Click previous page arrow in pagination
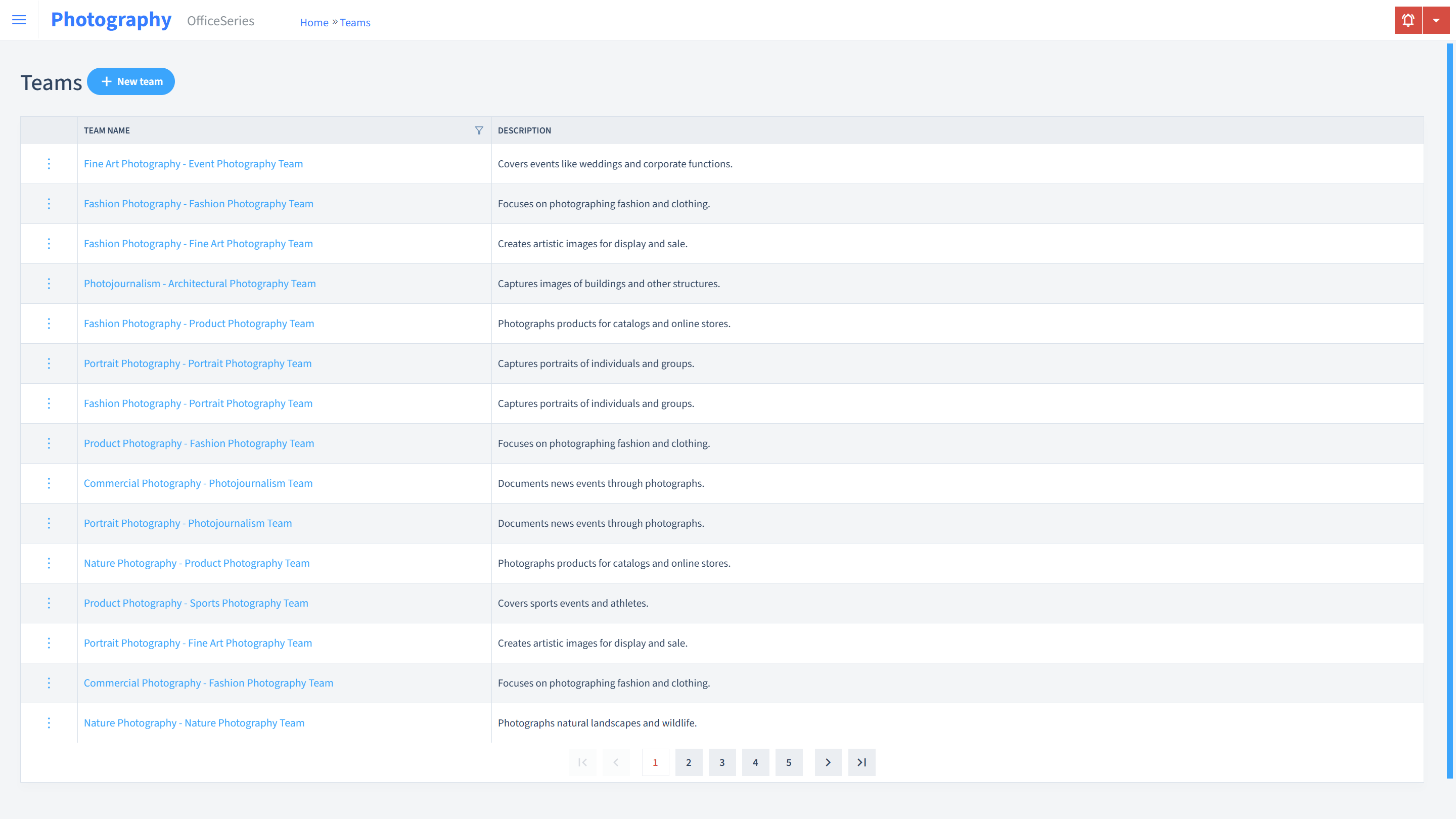1456x819 pixels. (x=616, y=762)
